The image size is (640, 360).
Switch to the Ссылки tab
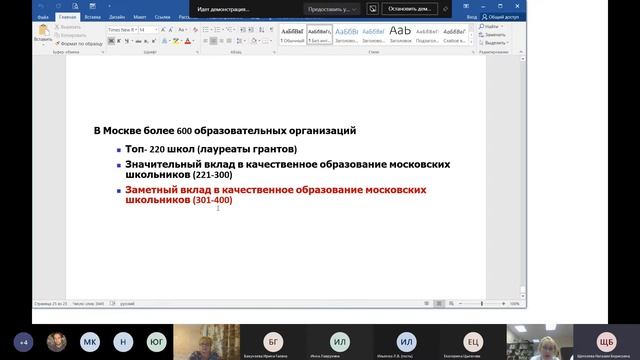[x=162, y=17]
